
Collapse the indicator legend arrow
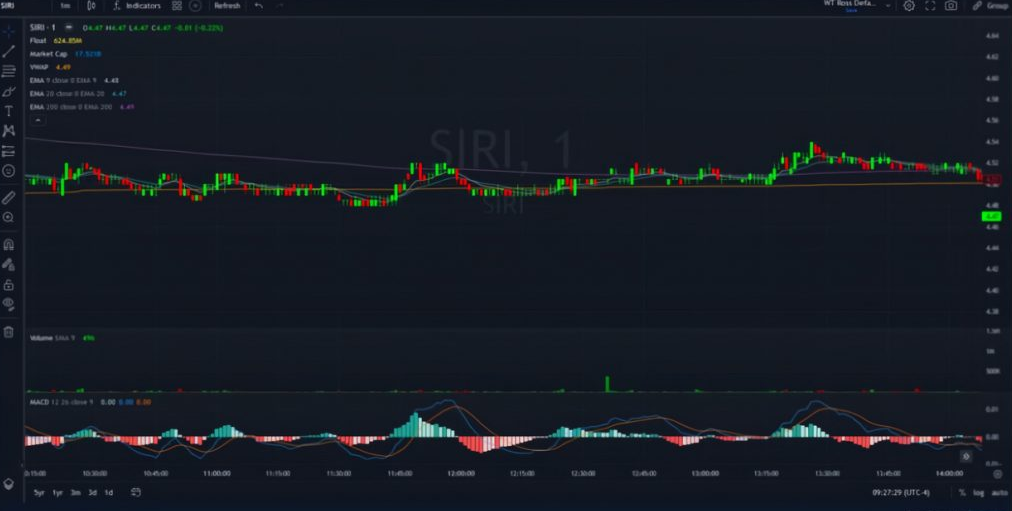pos(37,121)
